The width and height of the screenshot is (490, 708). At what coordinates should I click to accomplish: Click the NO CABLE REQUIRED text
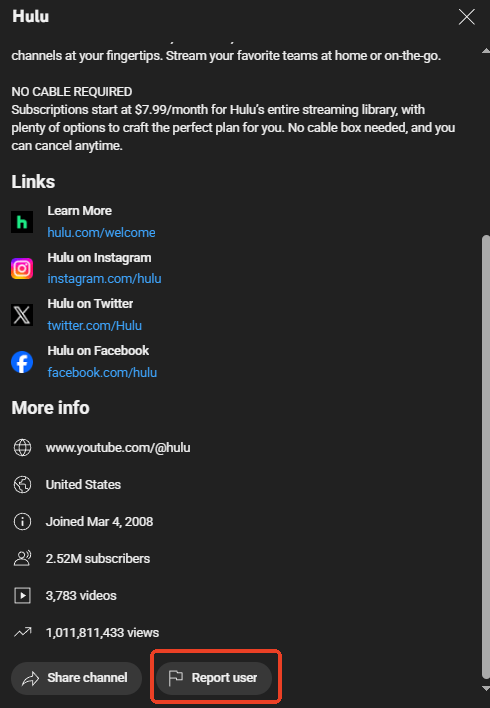[x=72, y=92]
